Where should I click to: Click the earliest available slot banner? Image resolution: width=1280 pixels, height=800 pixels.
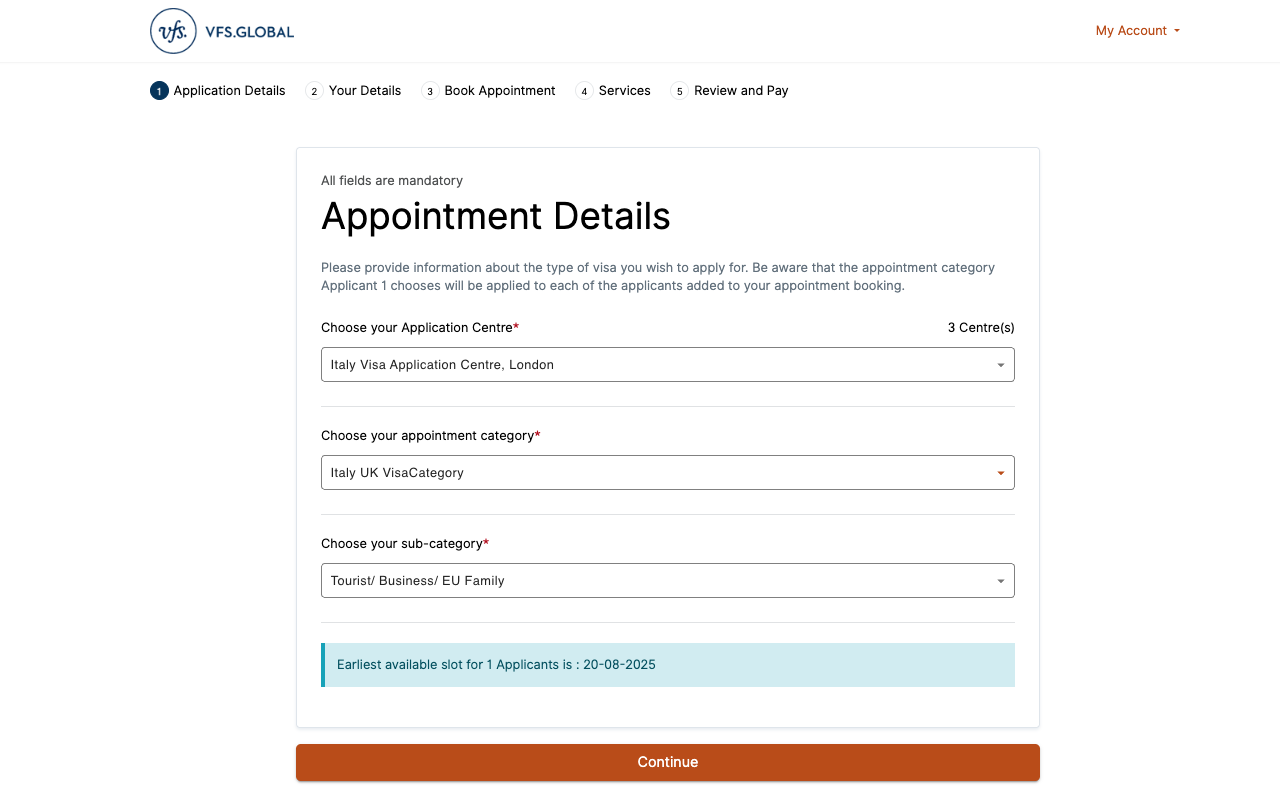pos(667,664)
